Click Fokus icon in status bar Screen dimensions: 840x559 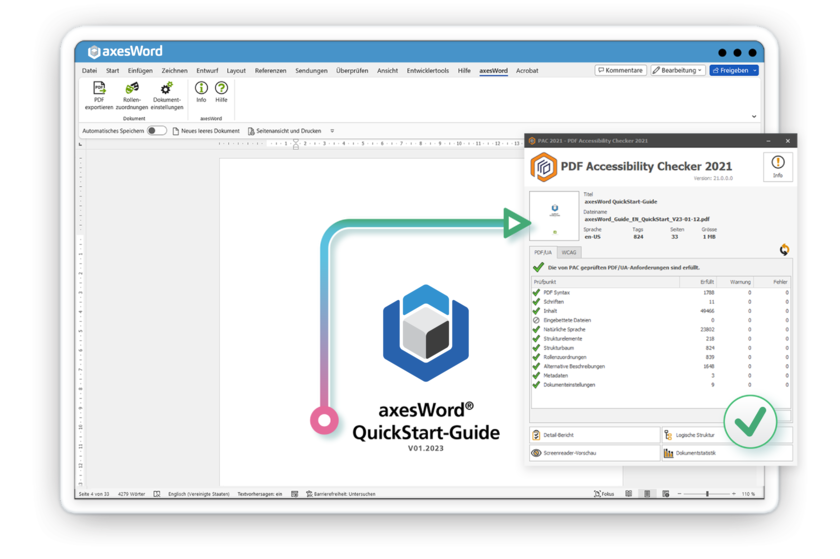(604, 494)
